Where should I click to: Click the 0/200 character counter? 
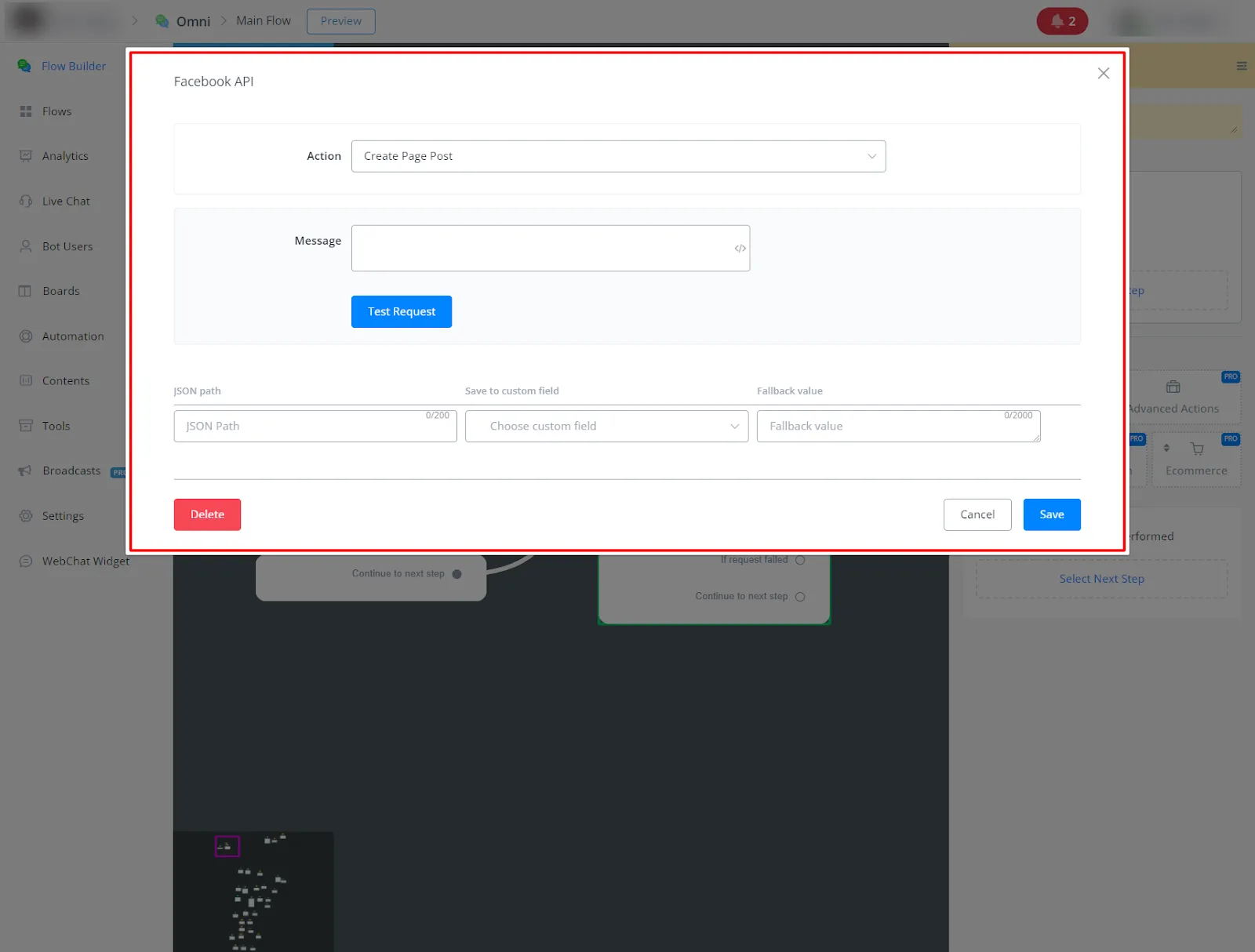[438, 416]
